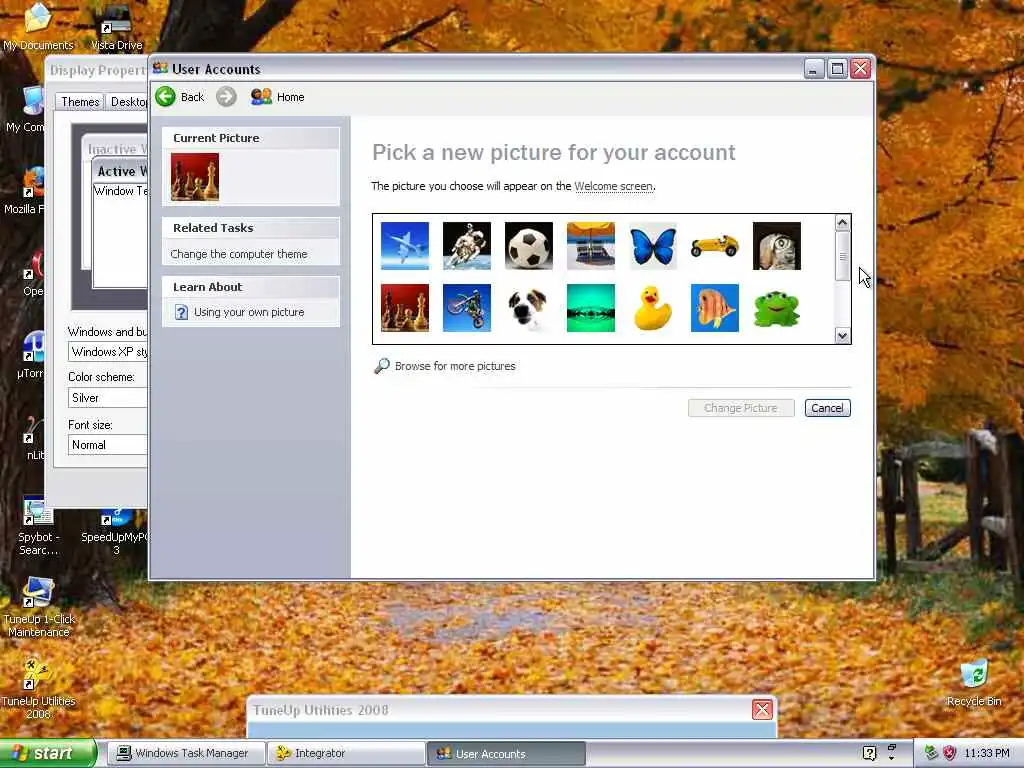Minimize the User Accounts window
Screen dimensions: 1024x768
[x=814, y=69]
